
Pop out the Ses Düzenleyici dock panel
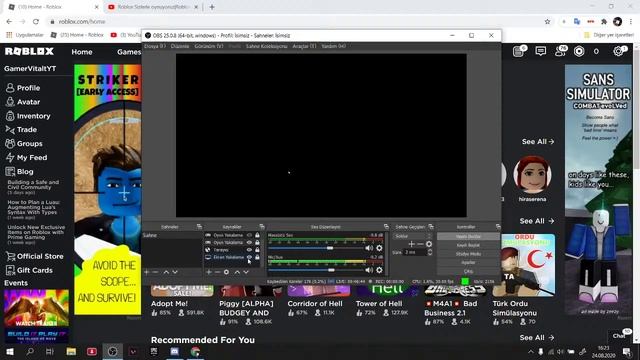click(x=386, y=227)
